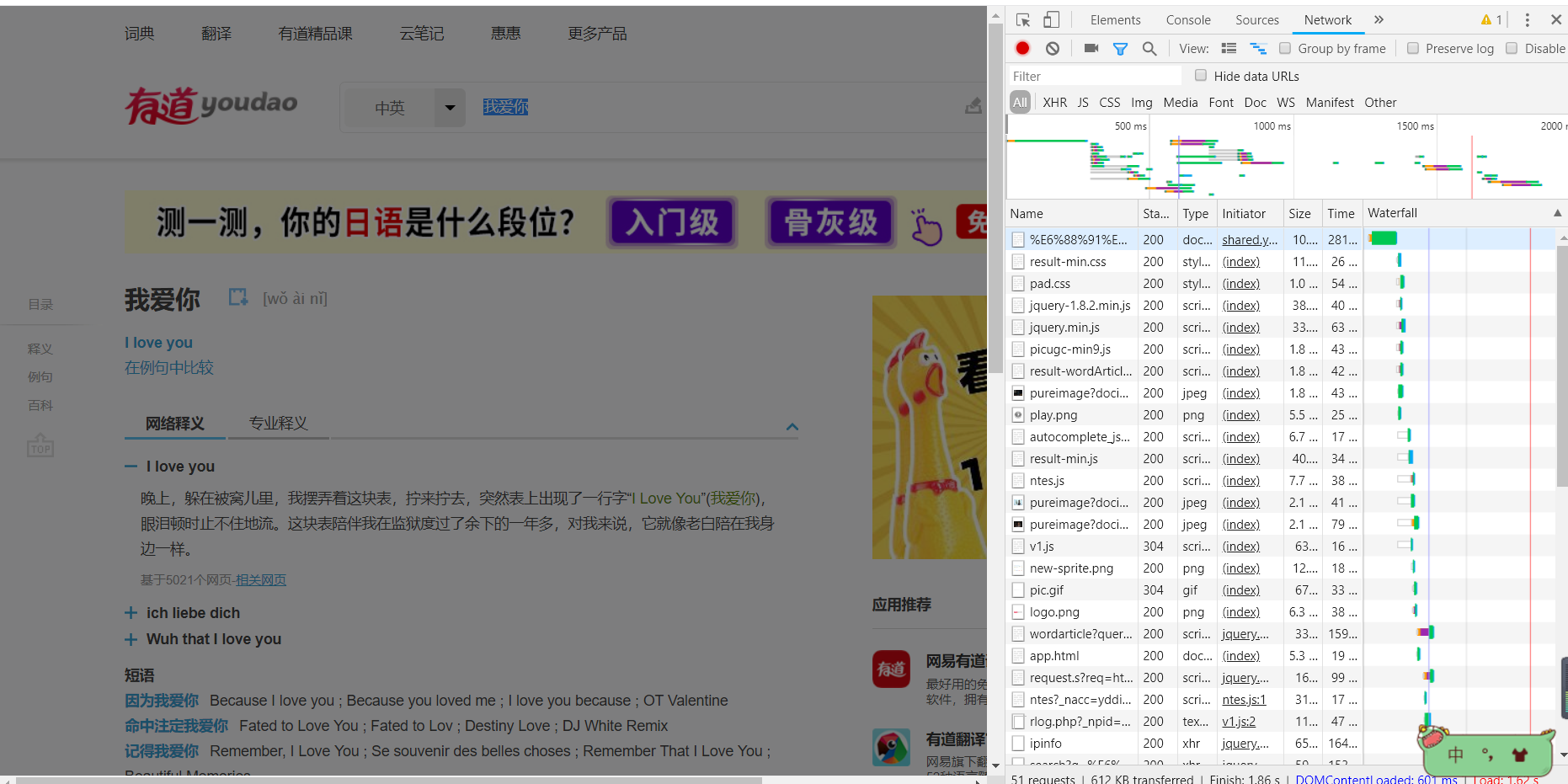Open the network search magnifier icon
The height and width of the screenshot is (784, 1568).
coord(1149,49)
